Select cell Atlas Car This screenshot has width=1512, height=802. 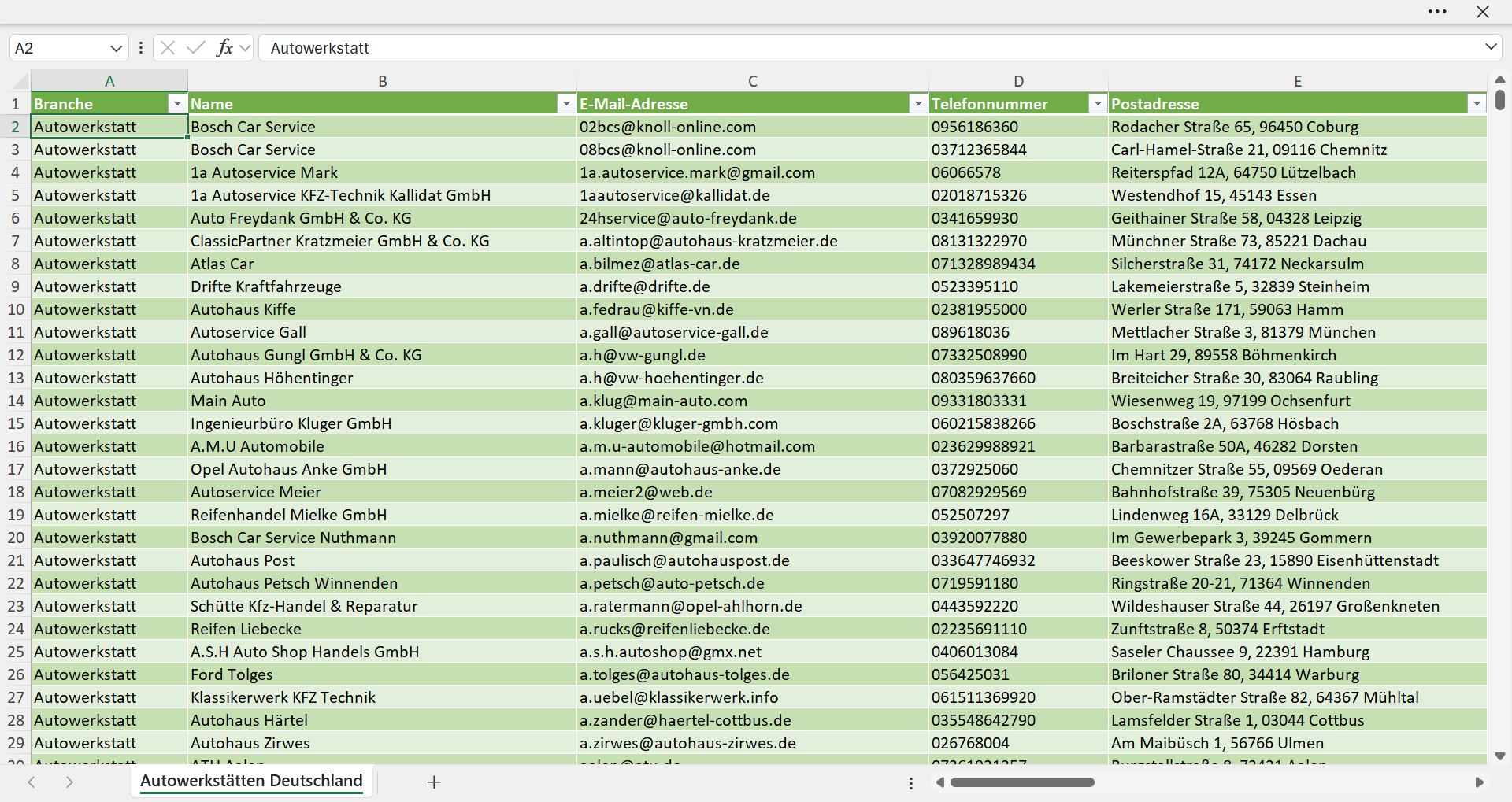tap(383, 264)
